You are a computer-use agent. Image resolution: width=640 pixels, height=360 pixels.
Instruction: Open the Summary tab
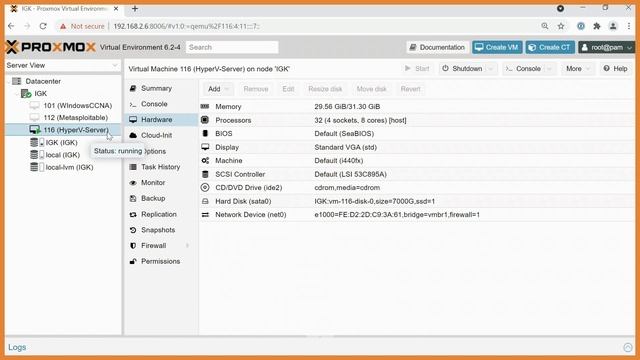pyautogui.click(x=156, y=88)
